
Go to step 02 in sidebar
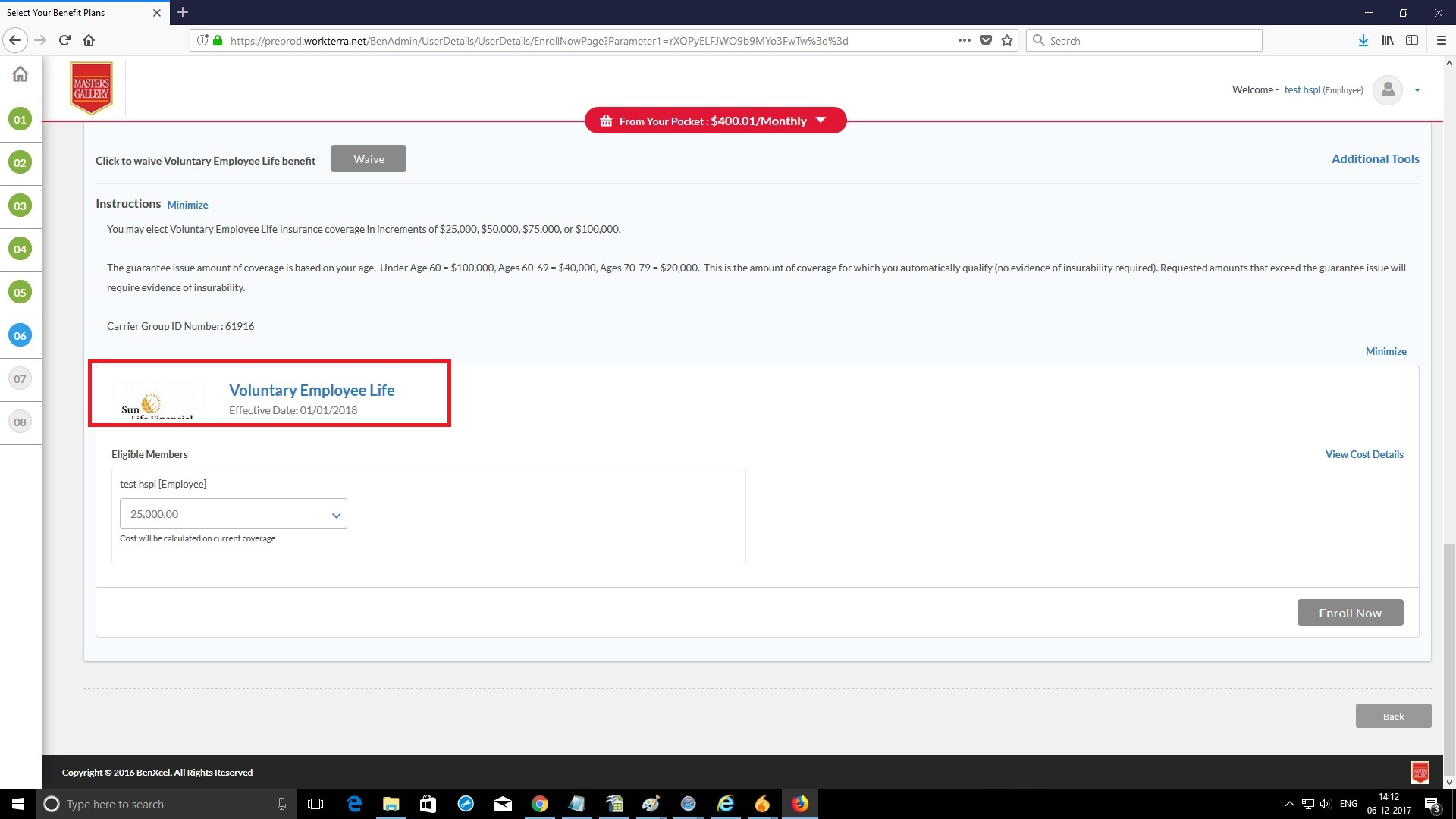pos(20,162)
